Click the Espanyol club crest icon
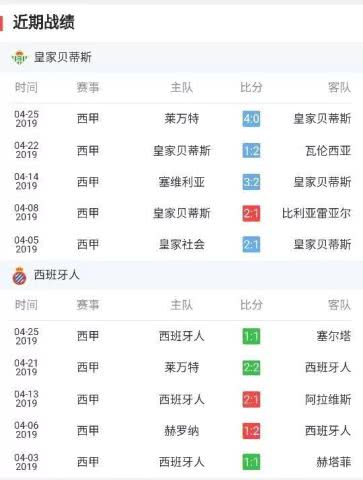Viewport: 363px width, 480px height. click(x=19, y=276)
